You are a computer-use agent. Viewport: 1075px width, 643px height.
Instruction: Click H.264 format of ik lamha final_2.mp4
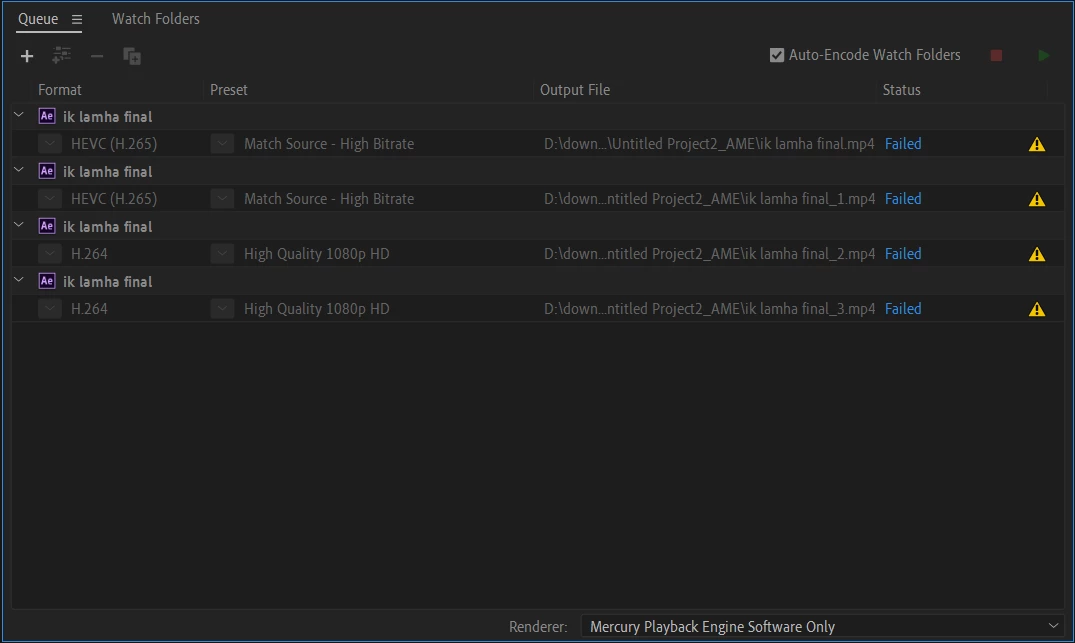click(89, 254)
